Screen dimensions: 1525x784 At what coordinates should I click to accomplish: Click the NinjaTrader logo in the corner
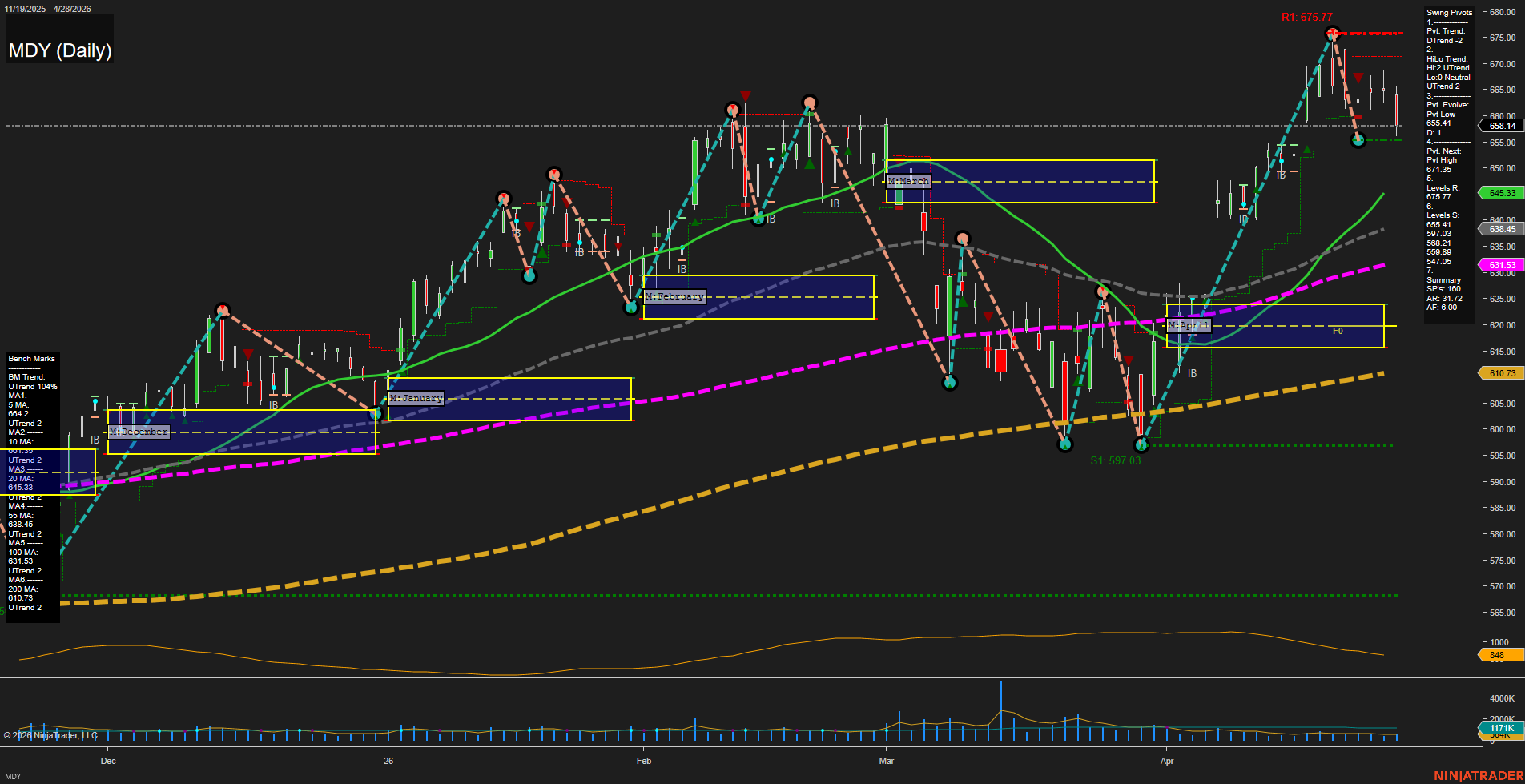(x=1478, y=775)
